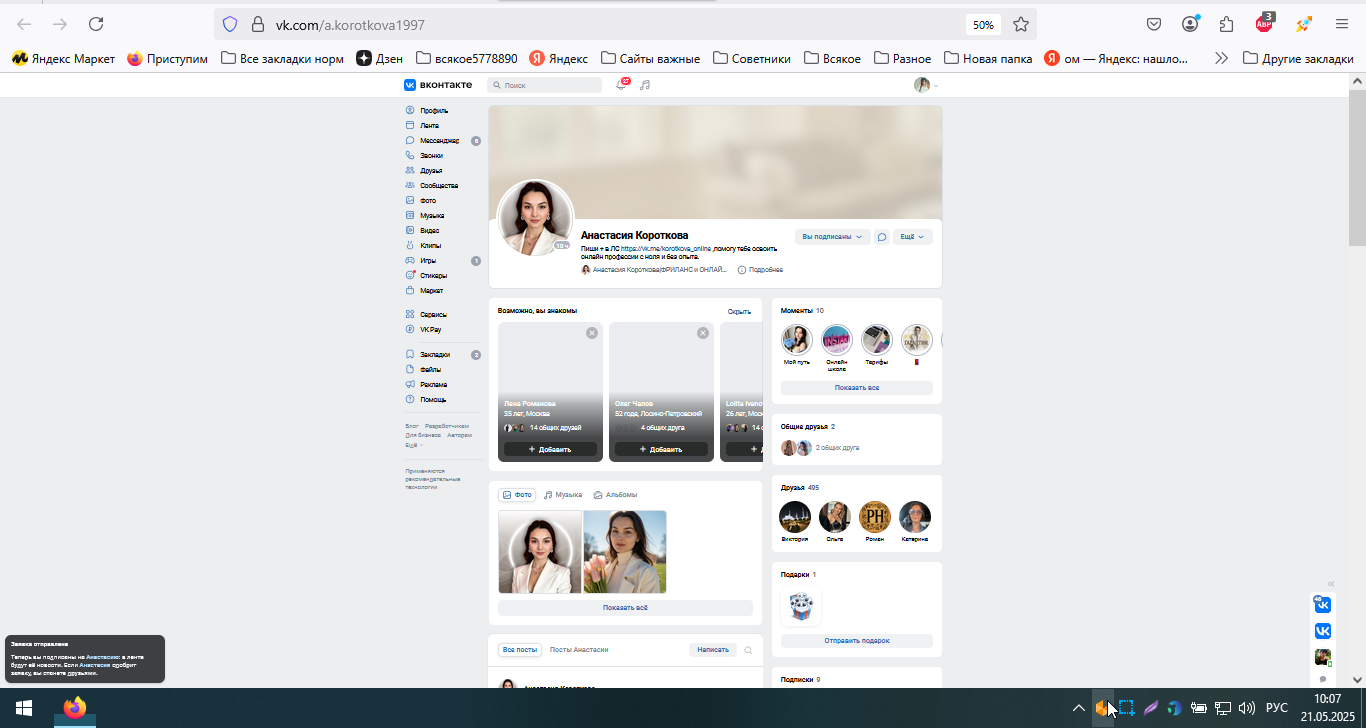Click Показать всё under photos
Image resolution: width=1366 pixels, height=728 pixels.
coord(625,608)
